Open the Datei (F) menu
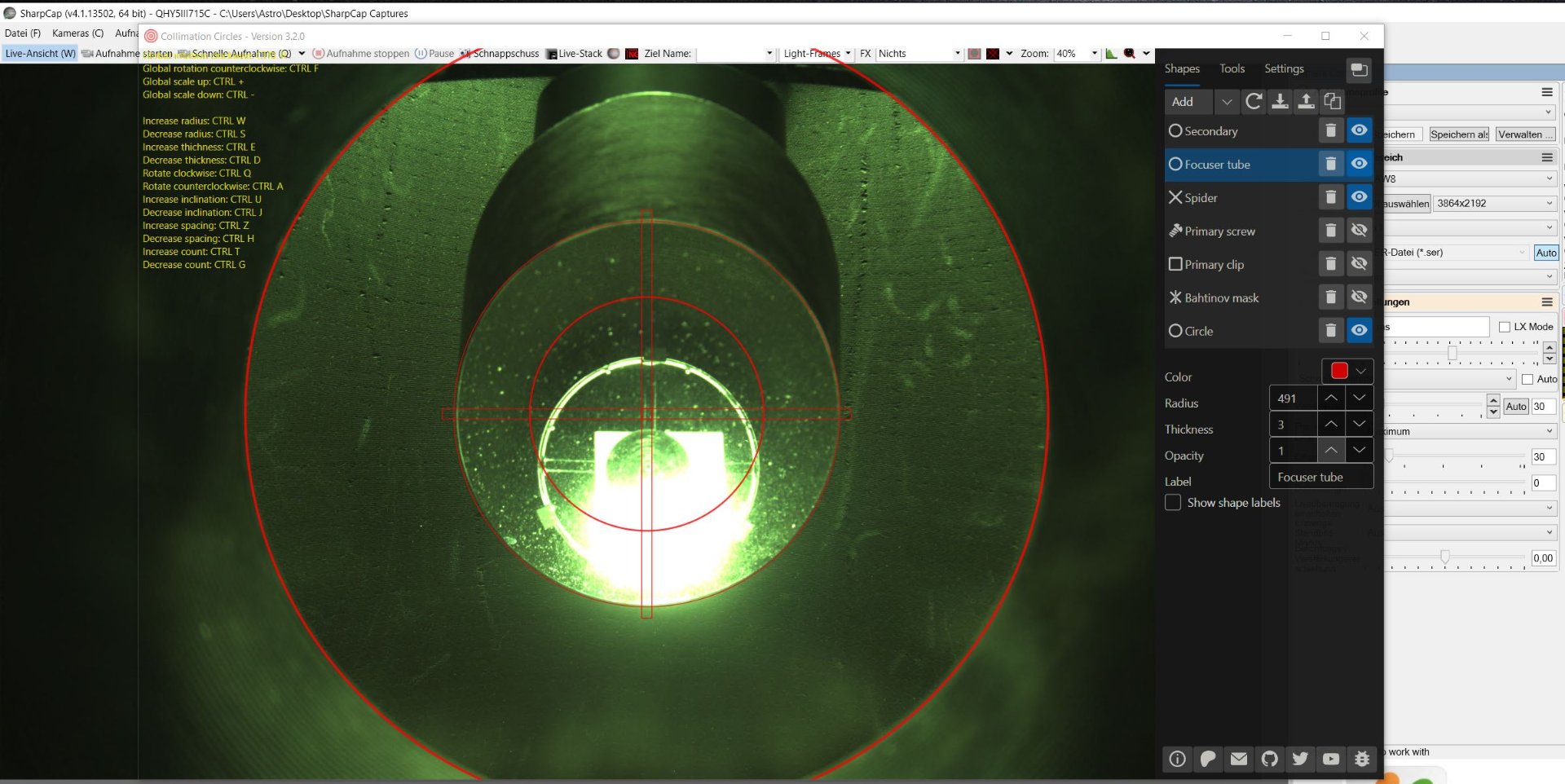 23,33
